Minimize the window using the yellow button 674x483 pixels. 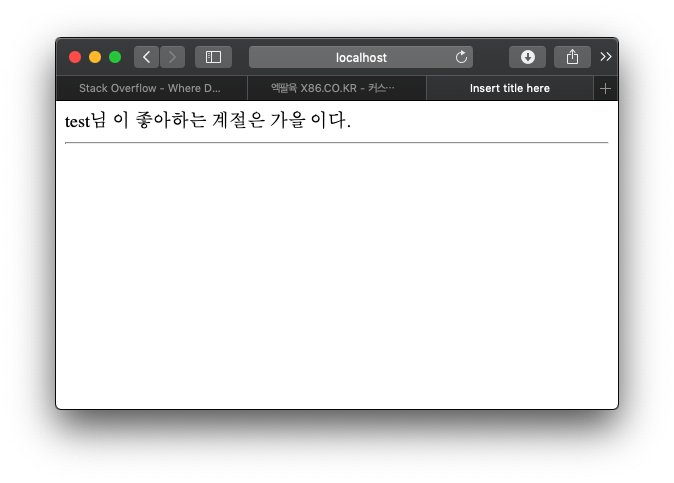pyautogui.click(x=95, y=57)
